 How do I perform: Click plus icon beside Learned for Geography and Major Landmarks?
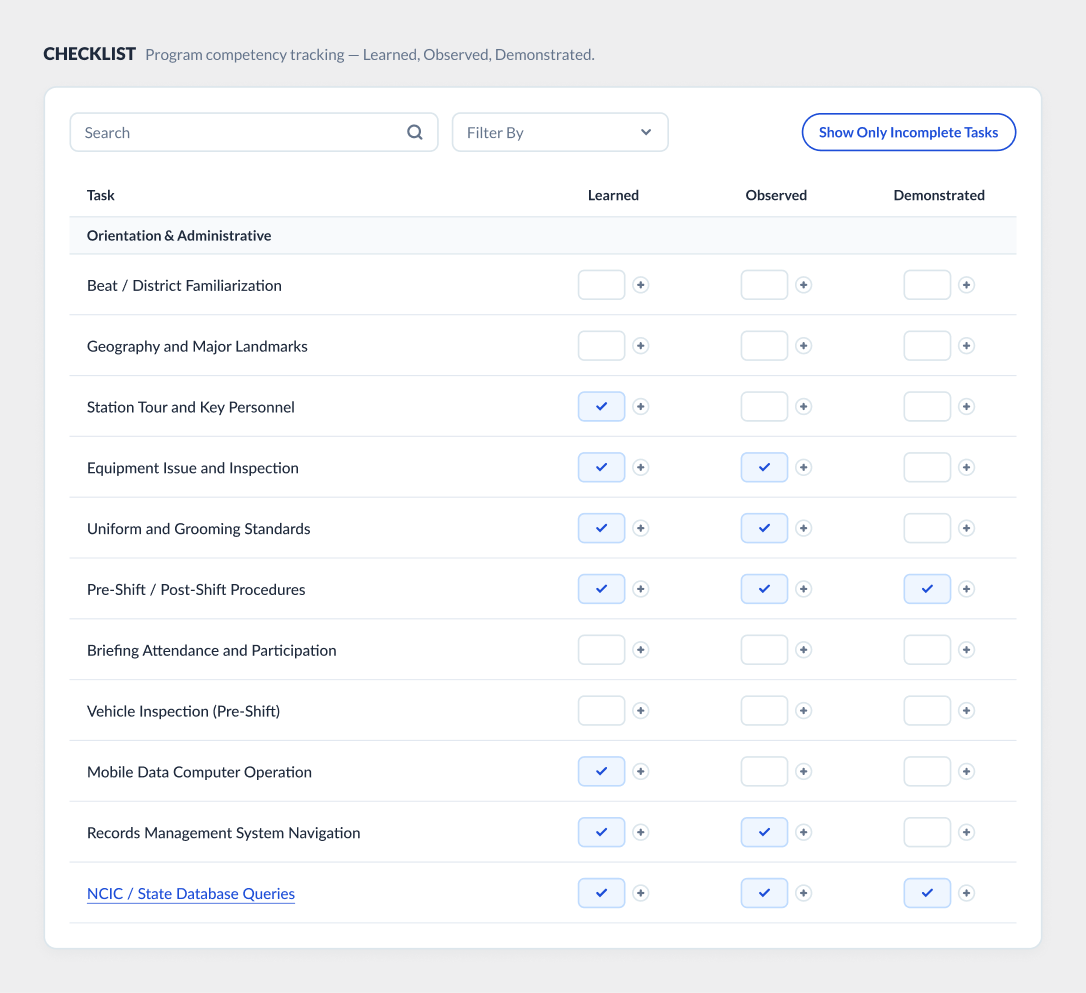[x=641, y=346]
